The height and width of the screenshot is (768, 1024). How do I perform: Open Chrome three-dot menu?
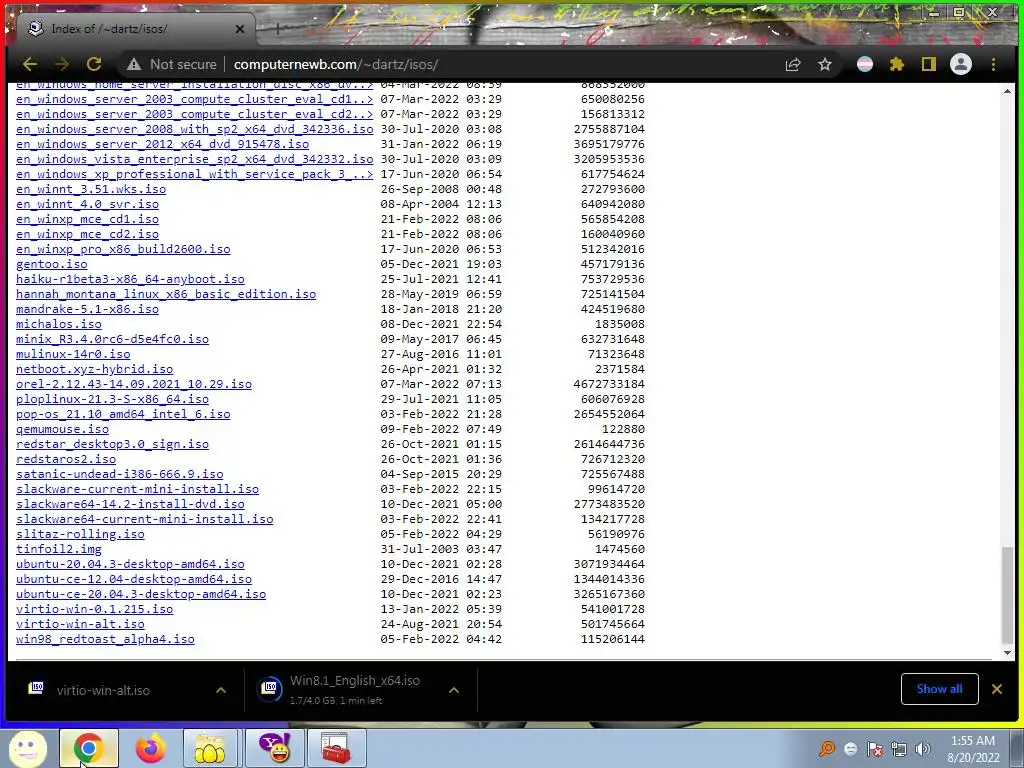click(993, 64)
